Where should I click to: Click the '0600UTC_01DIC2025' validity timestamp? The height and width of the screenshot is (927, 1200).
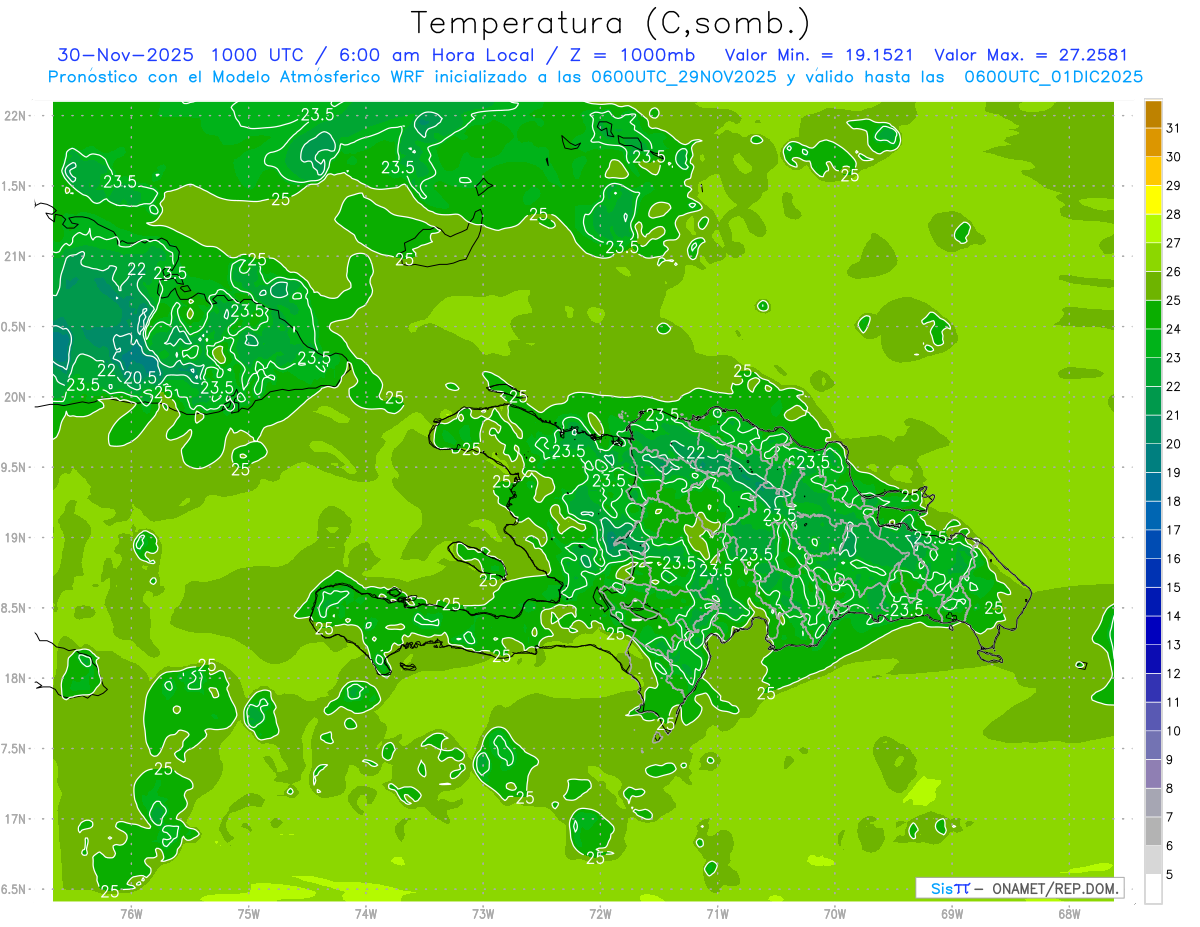pos(1053,76)
